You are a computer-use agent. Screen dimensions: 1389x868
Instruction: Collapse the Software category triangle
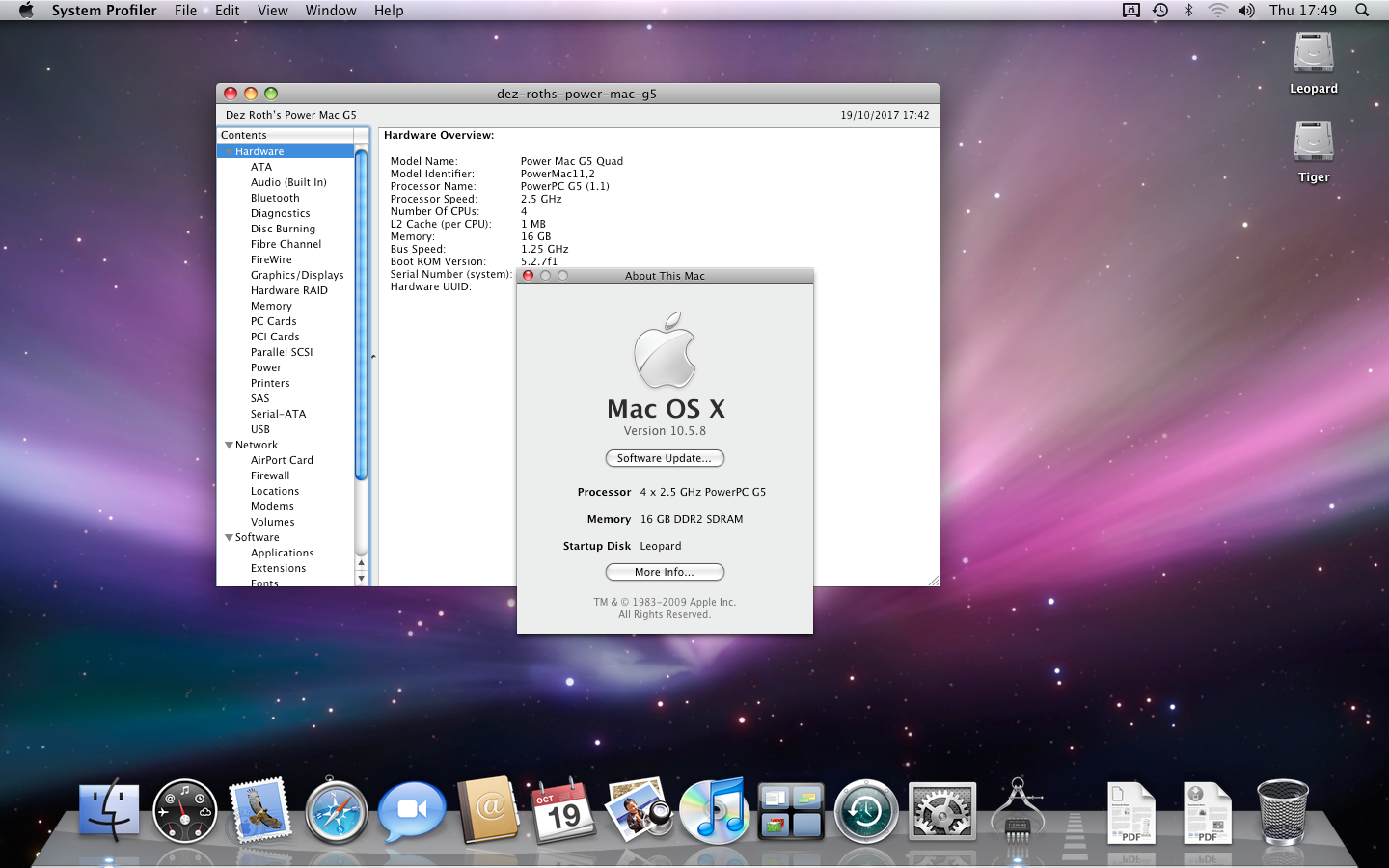pos(229,537)
